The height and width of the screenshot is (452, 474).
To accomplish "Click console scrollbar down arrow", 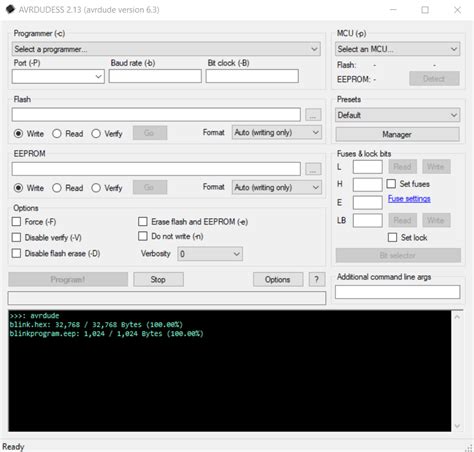I will point(457,426).
